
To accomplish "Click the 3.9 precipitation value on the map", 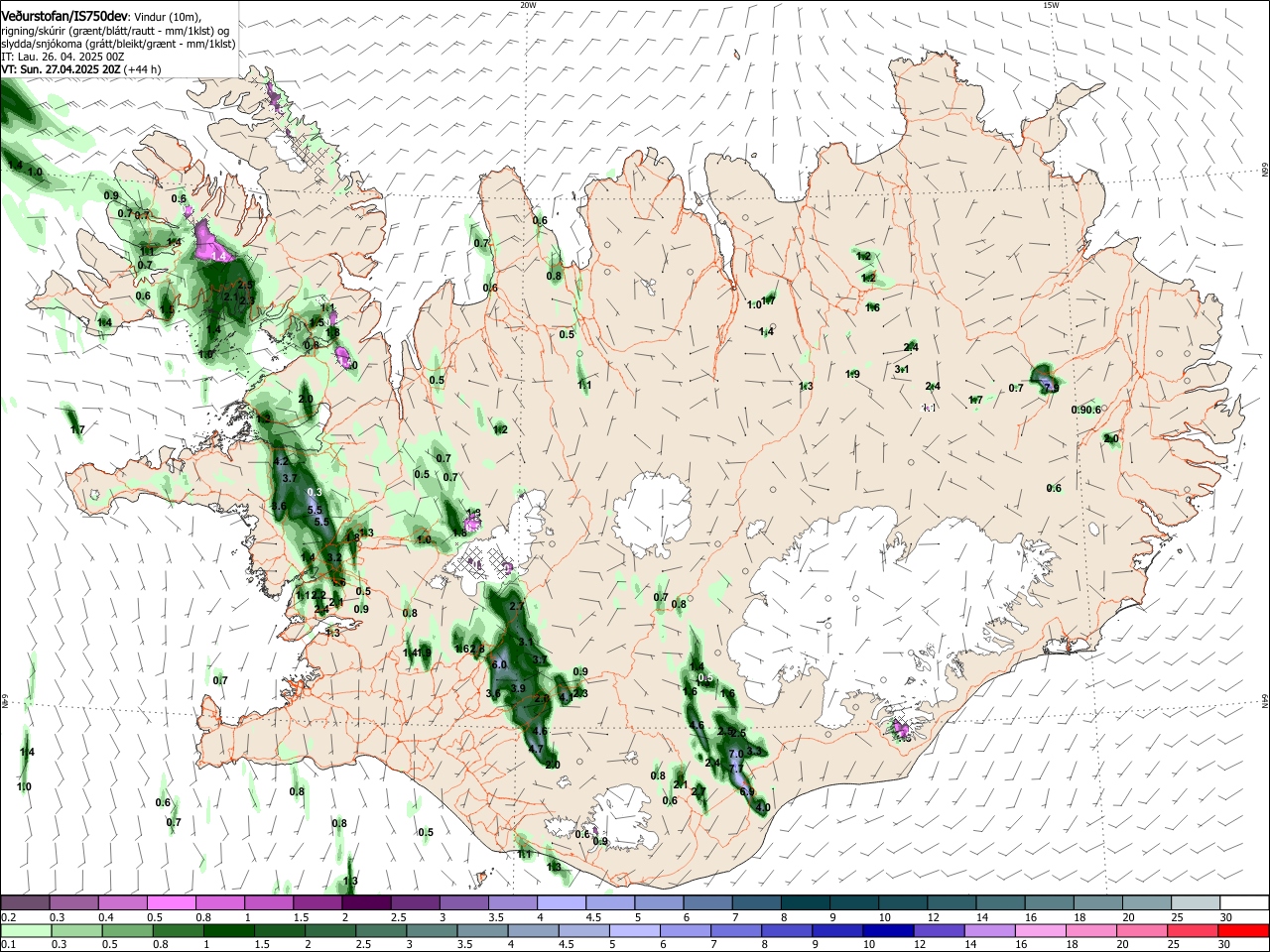I will click(518, 688).
